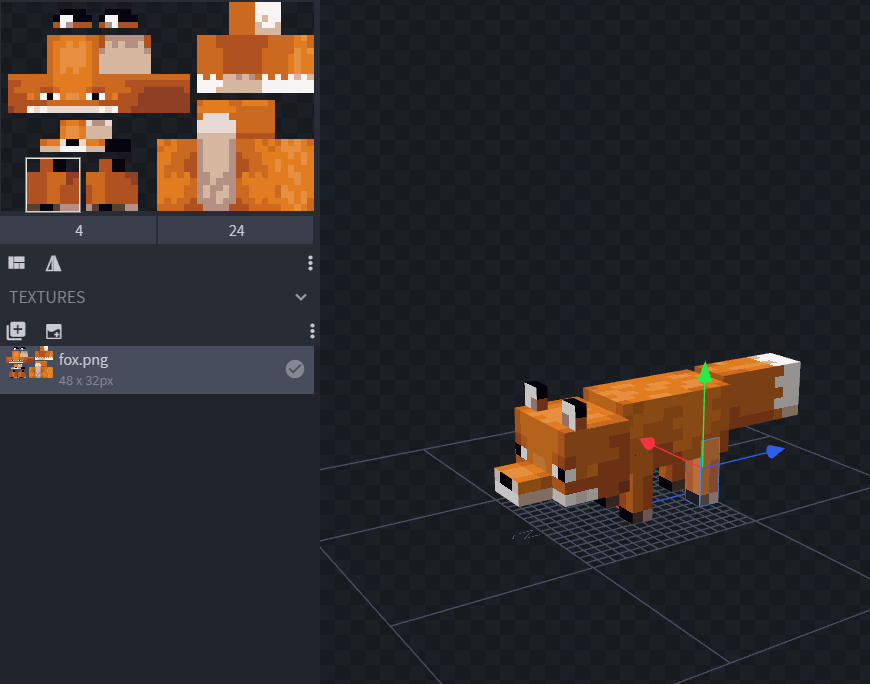Click the red X-axis gizmo arrow

[x=647, y=443]
